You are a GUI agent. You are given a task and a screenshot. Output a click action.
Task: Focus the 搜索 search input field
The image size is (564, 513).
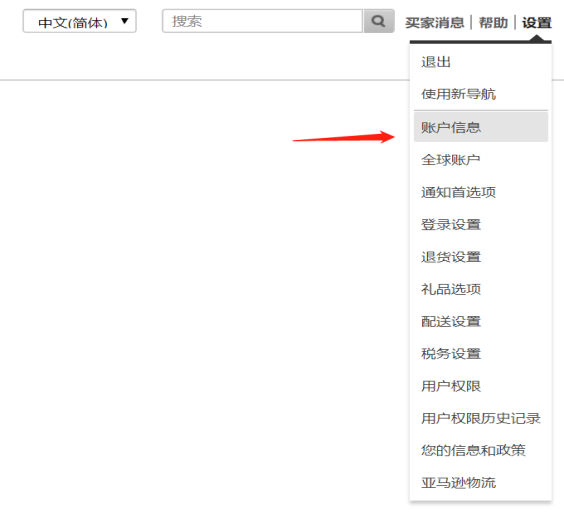click(262, 21)
